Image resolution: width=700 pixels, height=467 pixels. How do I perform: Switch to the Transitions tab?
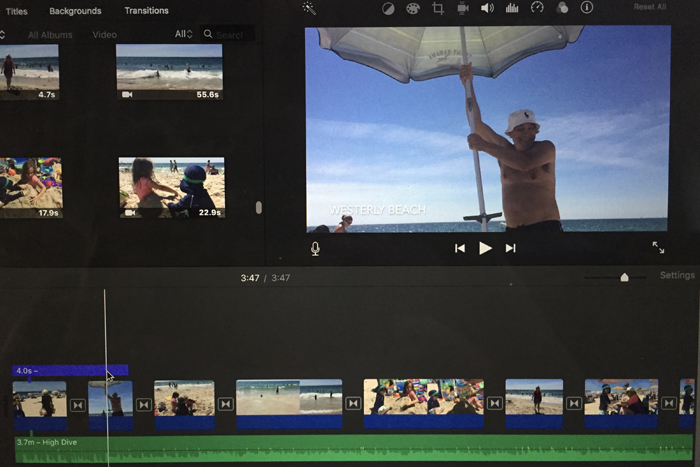pyautogui.click(x=146, y=11)
